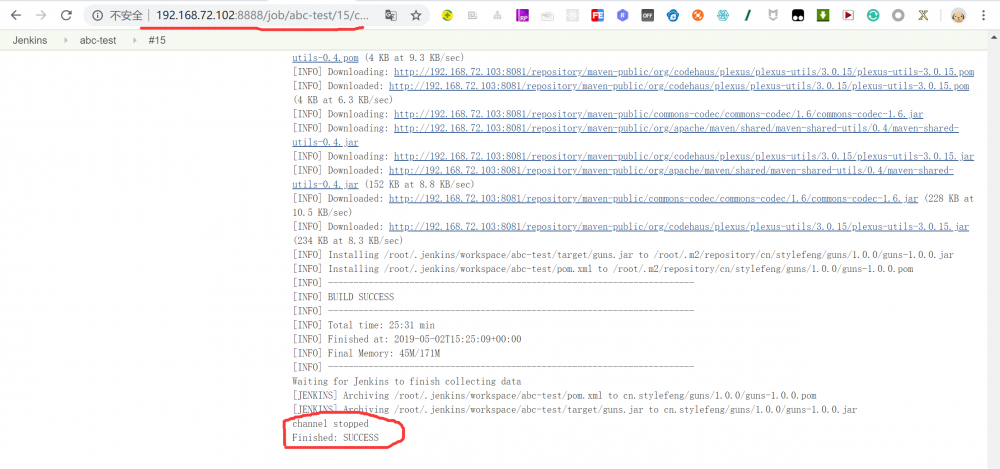Click 'Finished at: 2019-05-02T15:25:09' line

point(407,339)
